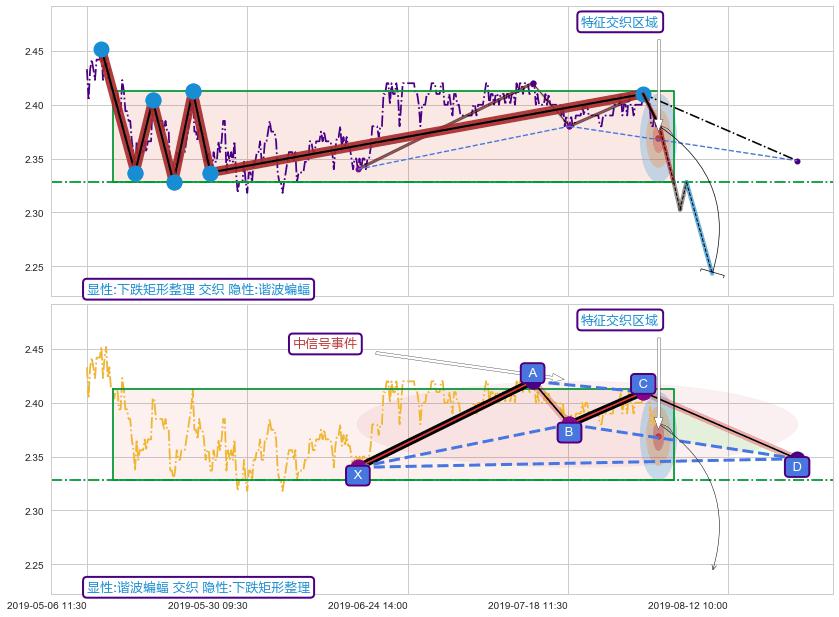The height and width of the screenshot is (617, 839).
Task: Click the X marker on the lower chart
Action: tap(358, 475)
